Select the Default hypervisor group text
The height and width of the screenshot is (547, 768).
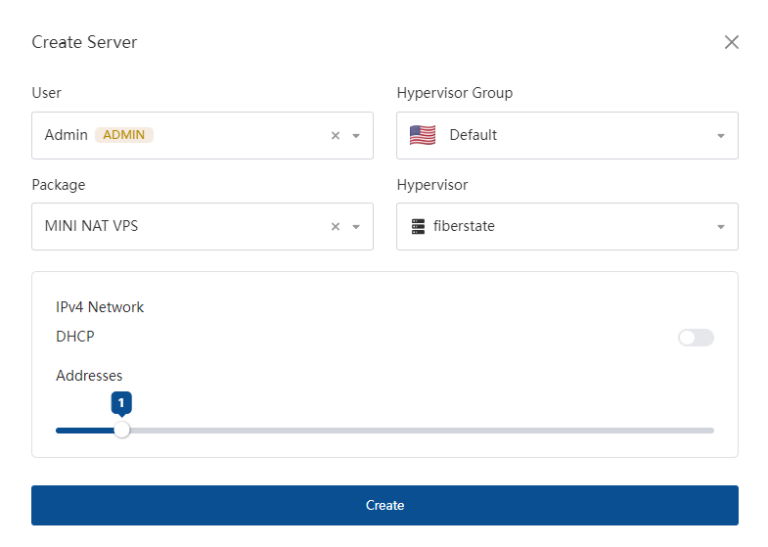pyautogui.click(x=473, y=135)
